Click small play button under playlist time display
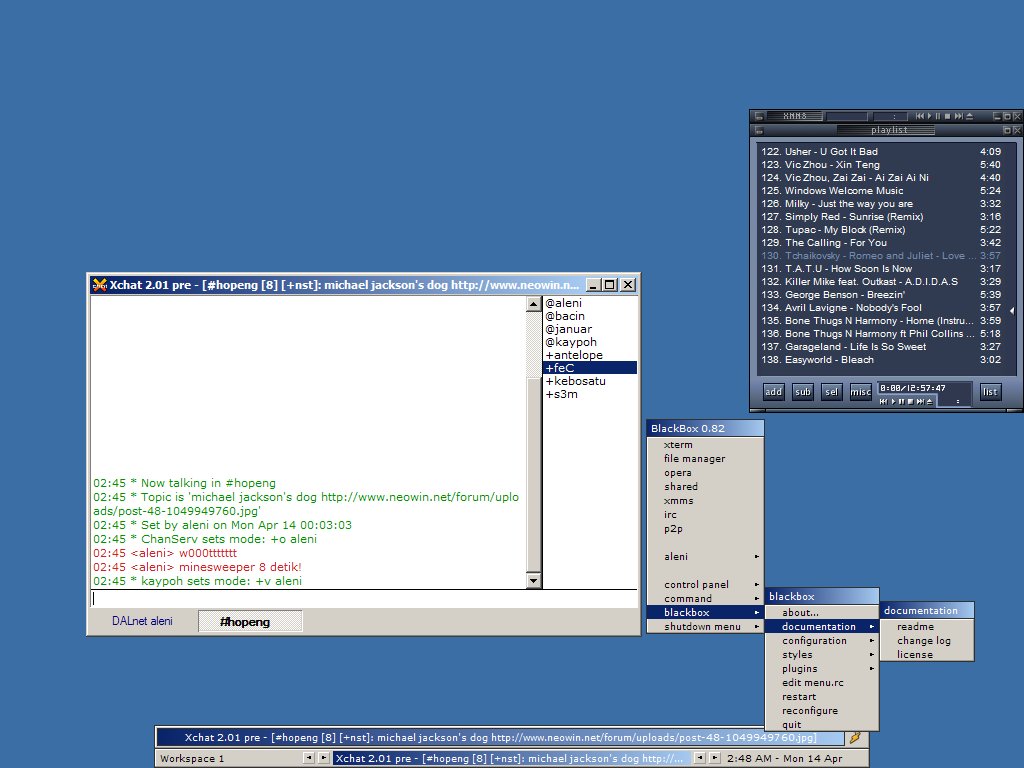 click(x=893, y=402)
